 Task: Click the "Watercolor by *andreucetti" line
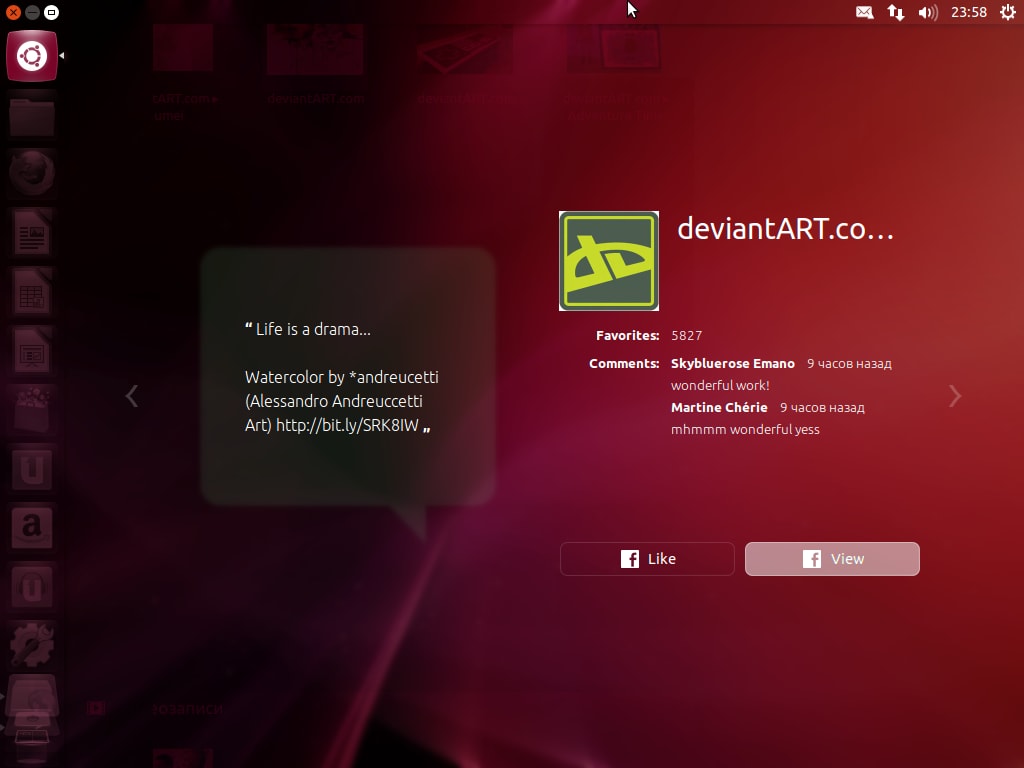click(342, 377)
